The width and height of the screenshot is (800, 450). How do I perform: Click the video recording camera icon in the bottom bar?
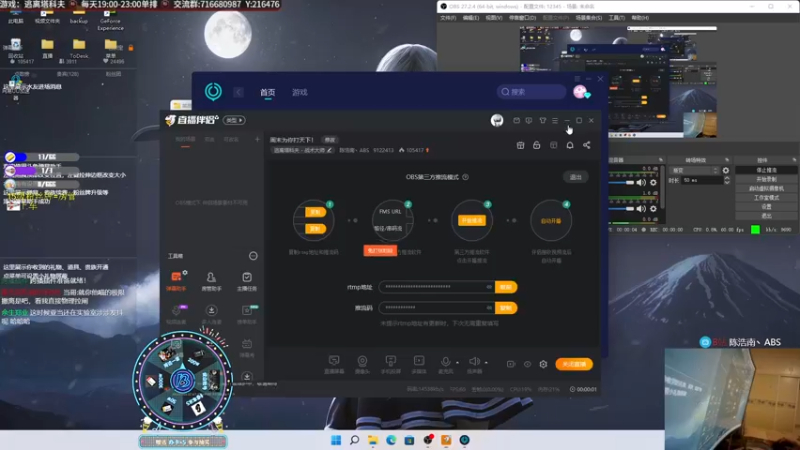tap(511, 364)
